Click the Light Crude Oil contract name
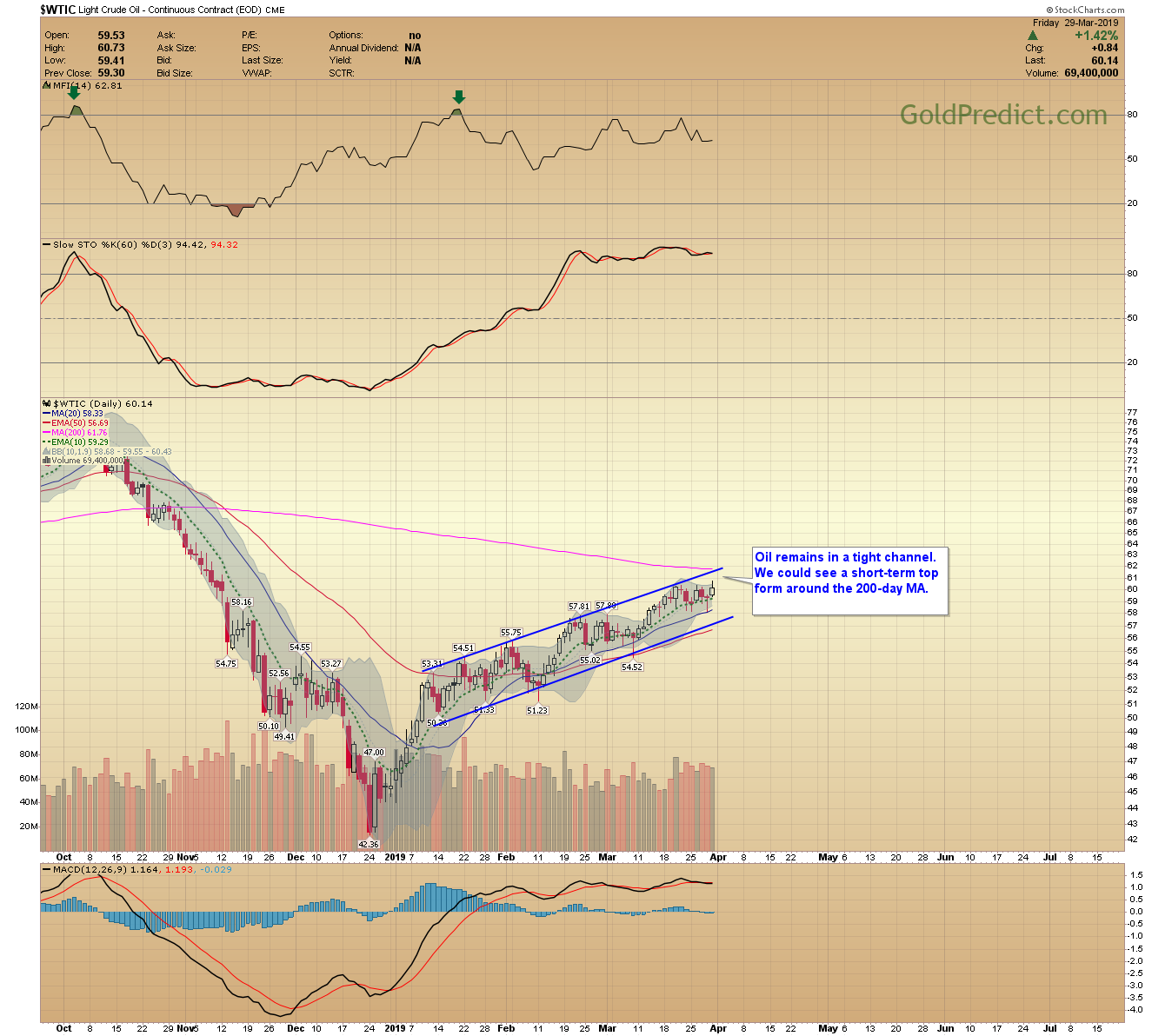 click(x=170, y=10)
